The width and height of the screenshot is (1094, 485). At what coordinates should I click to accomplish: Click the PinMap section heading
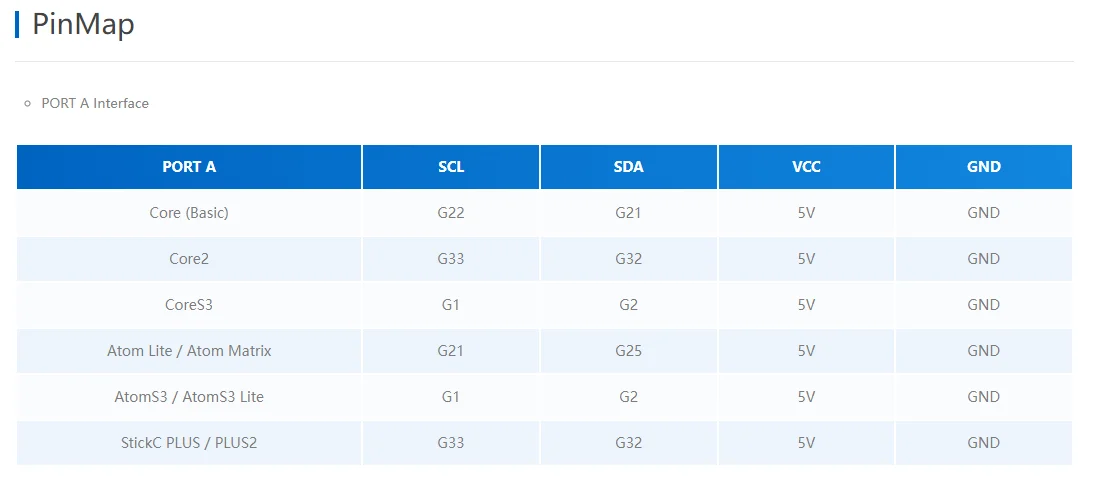pos(83,24)
